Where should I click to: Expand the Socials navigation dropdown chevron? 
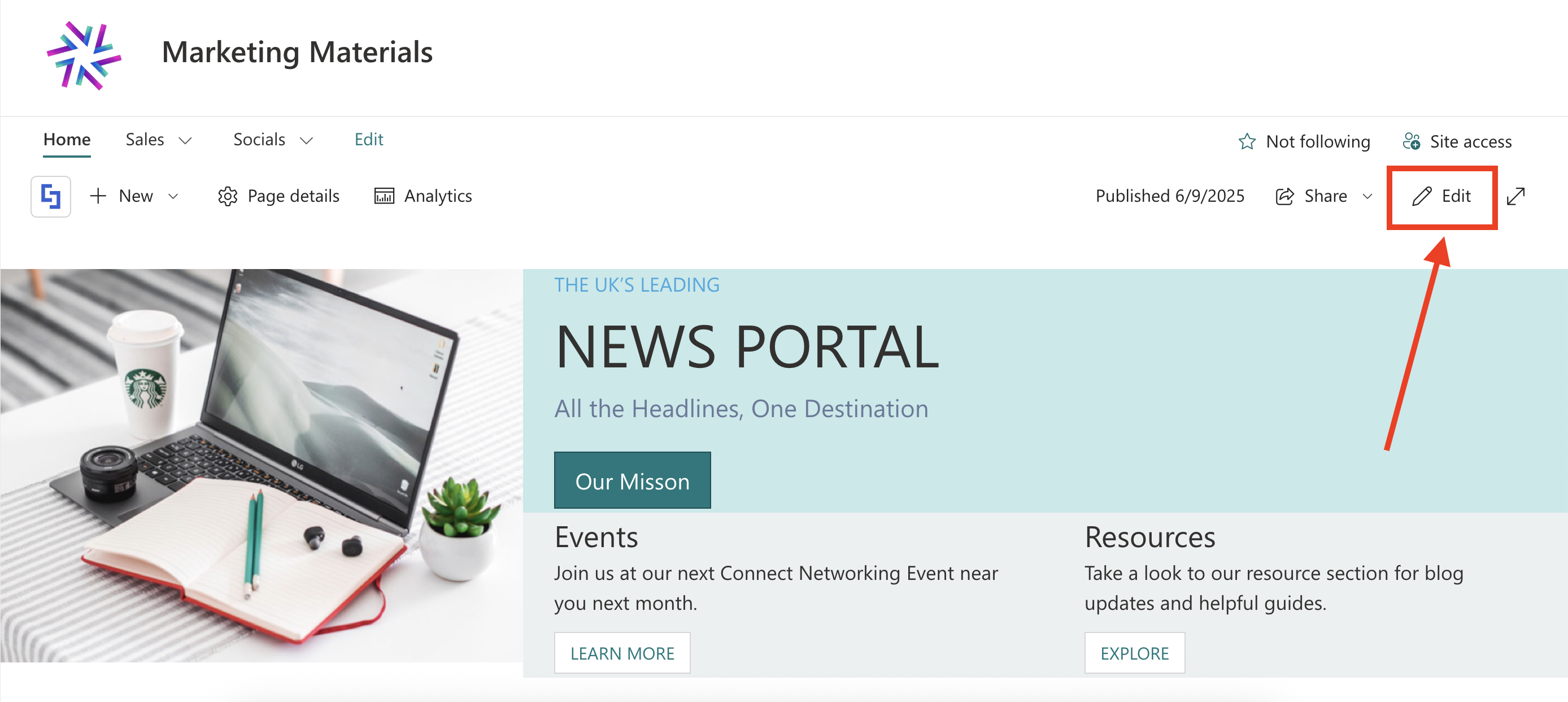(307, 141)
